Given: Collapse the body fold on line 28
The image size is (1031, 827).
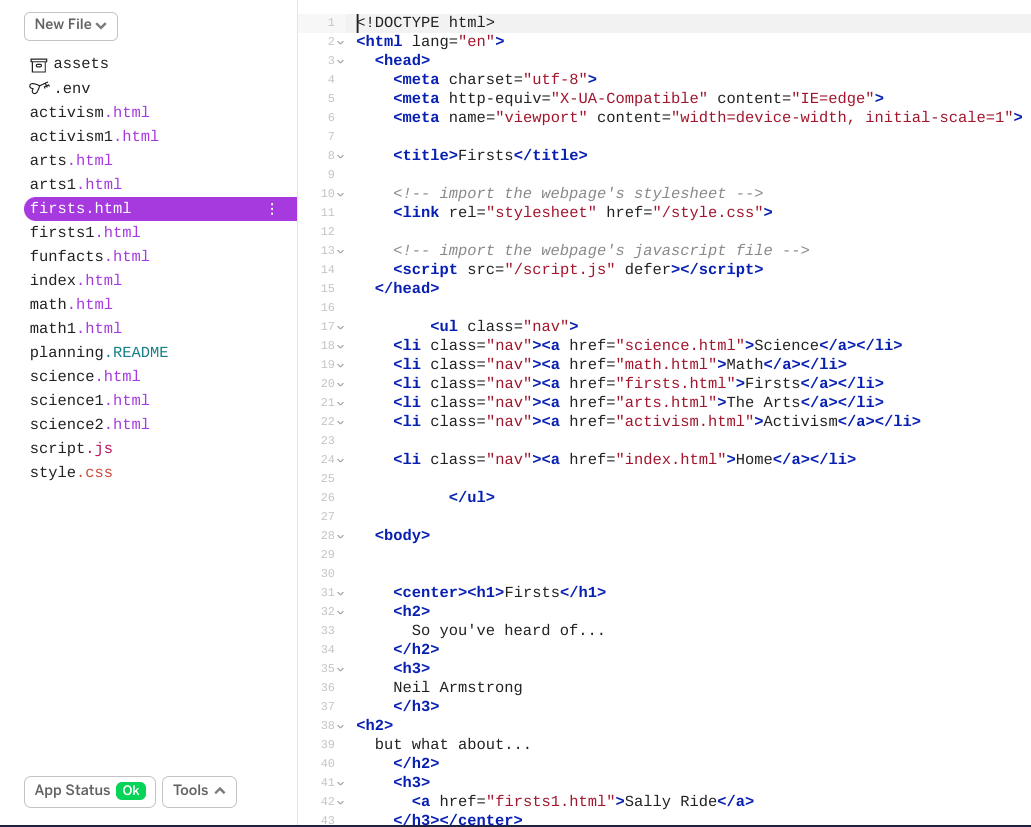Looking at the screenshot, I should [341, 536].
